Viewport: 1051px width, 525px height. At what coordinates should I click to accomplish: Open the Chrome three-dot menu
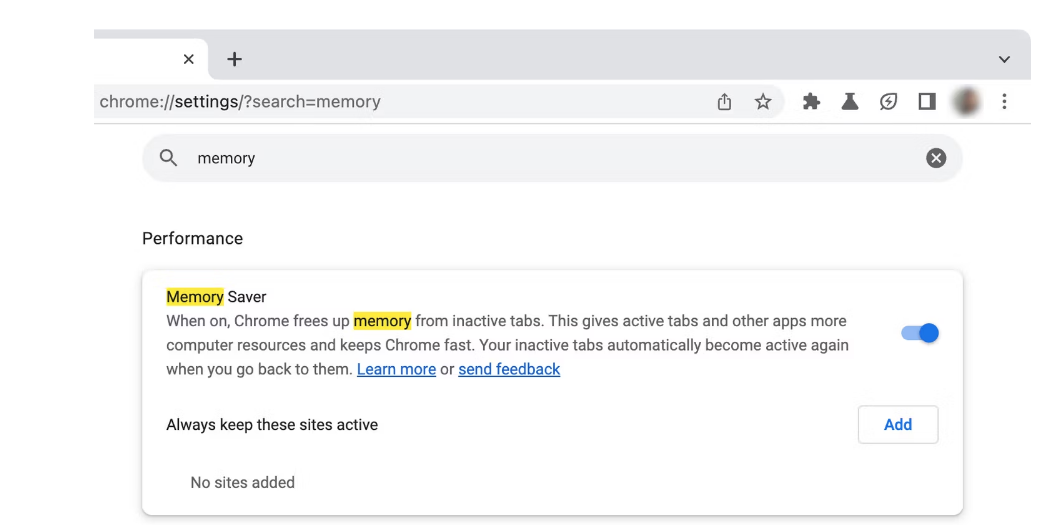pyautogui.click(x=1004, y=102)
